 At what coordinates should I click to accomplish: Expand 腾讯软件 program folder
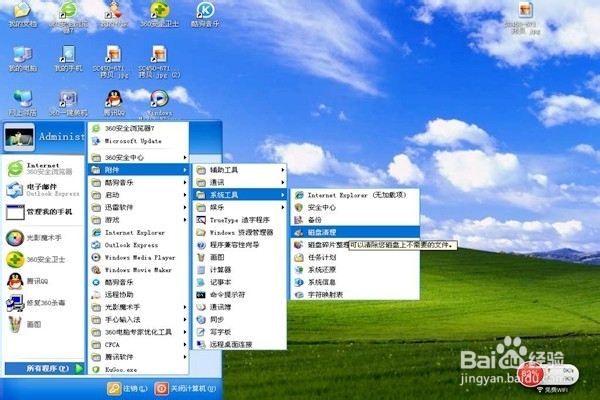139,357
